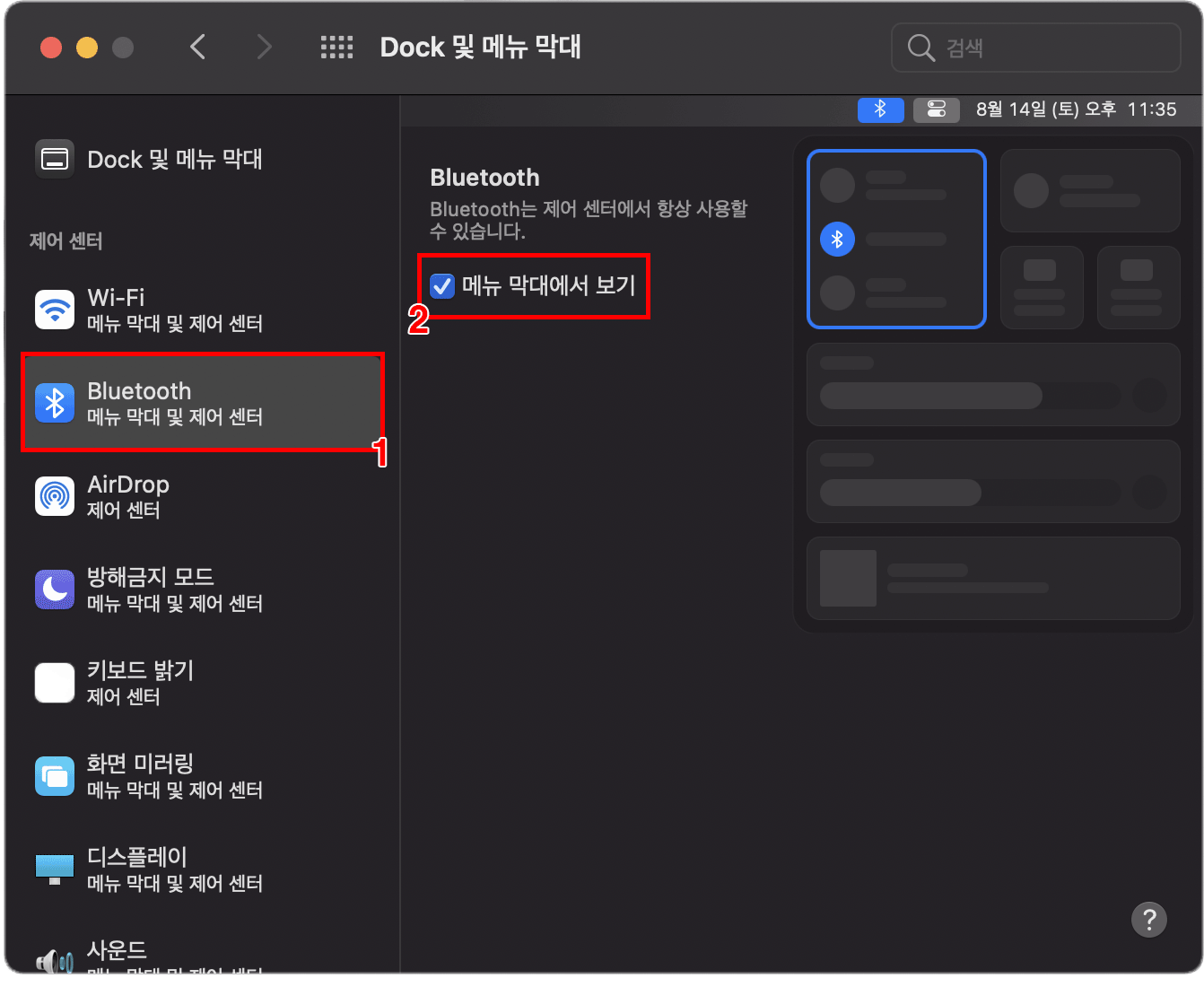Uncheck the 메뉴 막대에서 보기 checkbox
The image size is (1204, 987).
point(442,286)
